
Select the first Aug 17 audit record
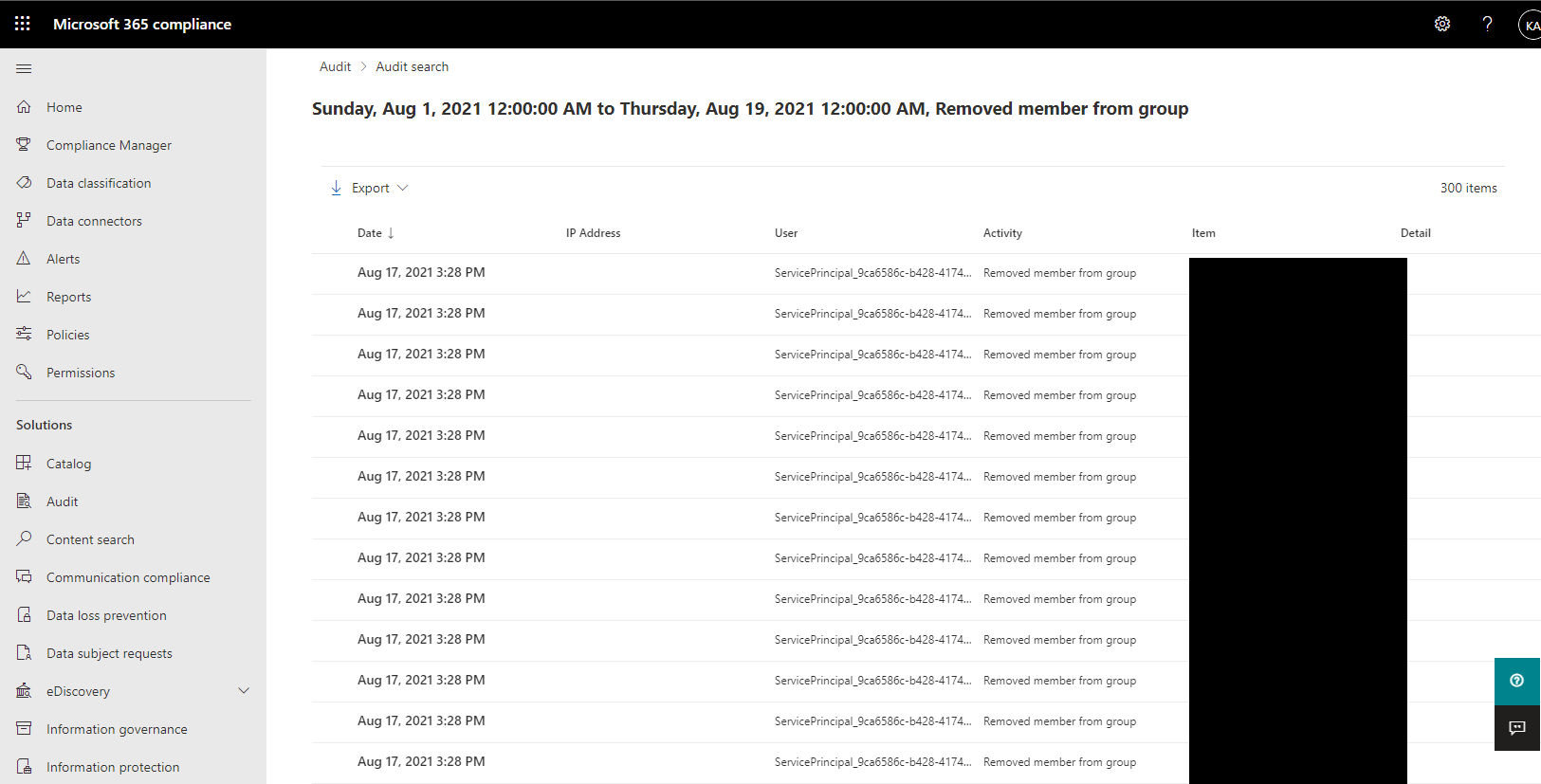click(x=421, y=273)
